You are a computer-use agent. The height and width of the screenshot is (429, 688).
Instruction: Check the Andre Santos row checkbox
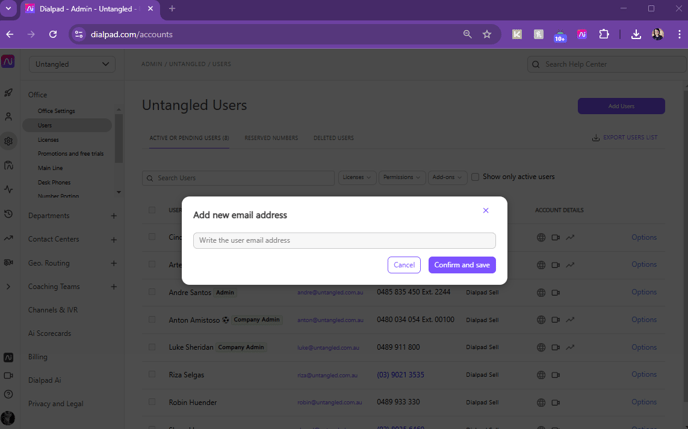click(x=152, y=292)
